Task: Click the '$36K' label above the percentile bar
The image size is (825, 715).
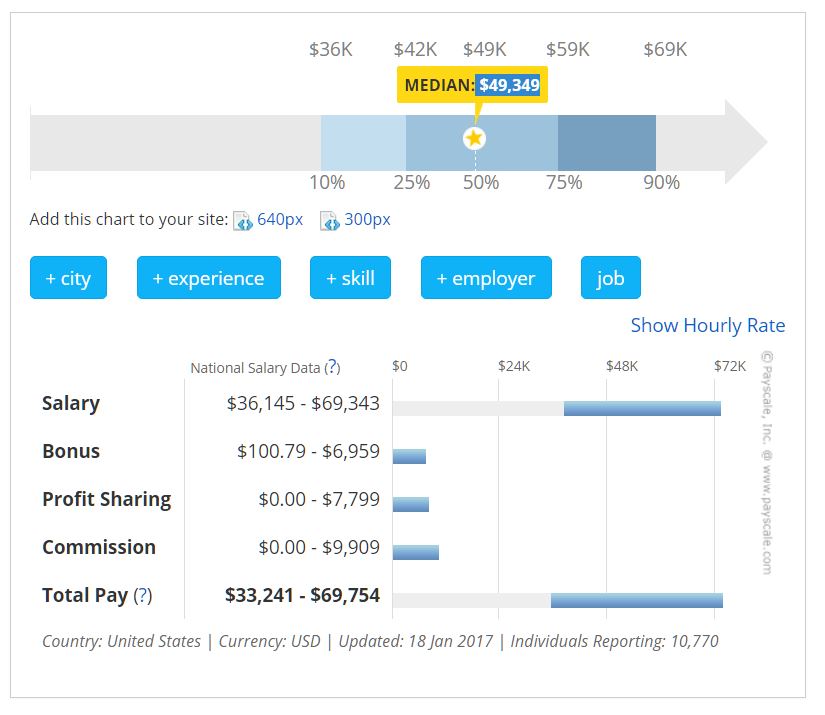Action: 330,49
